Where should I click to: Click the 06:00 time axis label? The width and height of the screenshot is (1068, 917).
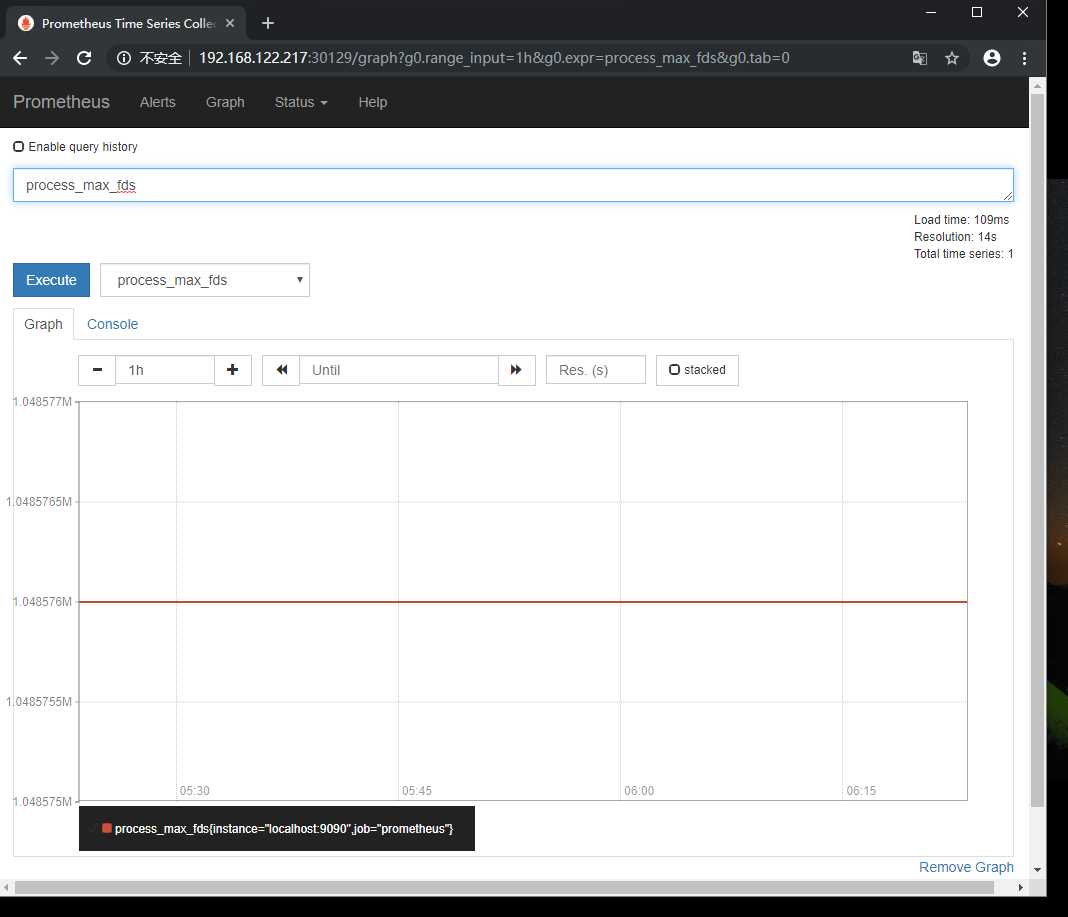click(639, 790)
